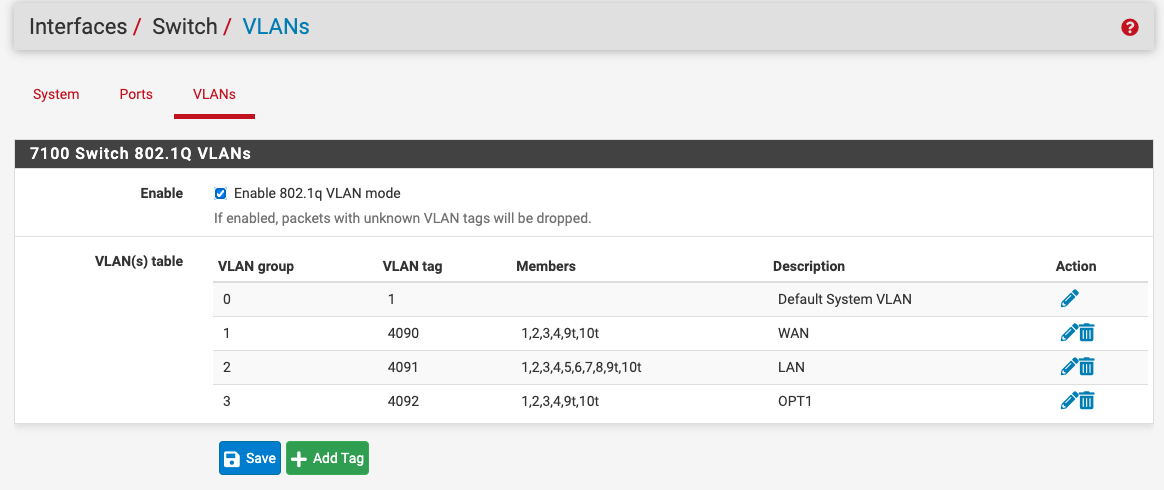Image resolution: width=1164 pixels, height=490 pixels.
Task: Edit the Default System VLAN entry
Action: pyautogui.click(x=1069, y=299)
